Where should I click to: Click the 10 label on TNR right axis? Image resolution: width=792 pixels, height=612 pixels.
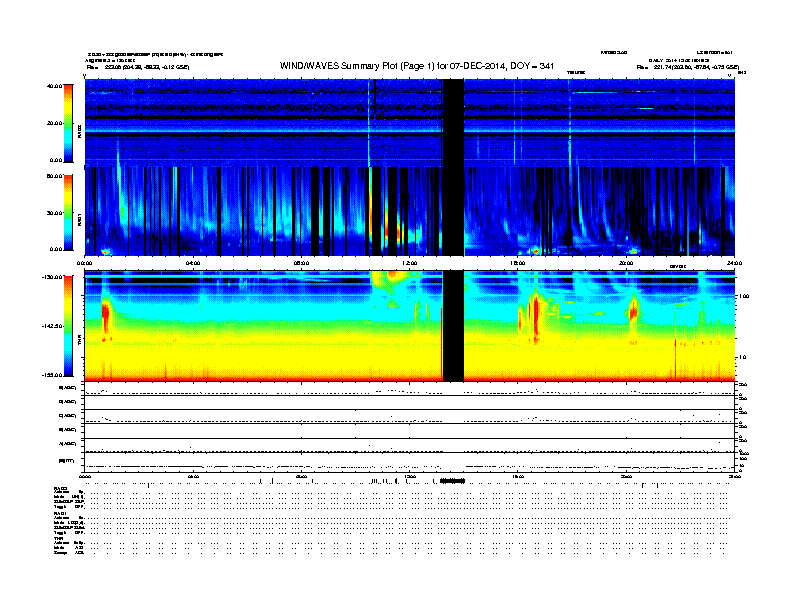coord(742,357)
